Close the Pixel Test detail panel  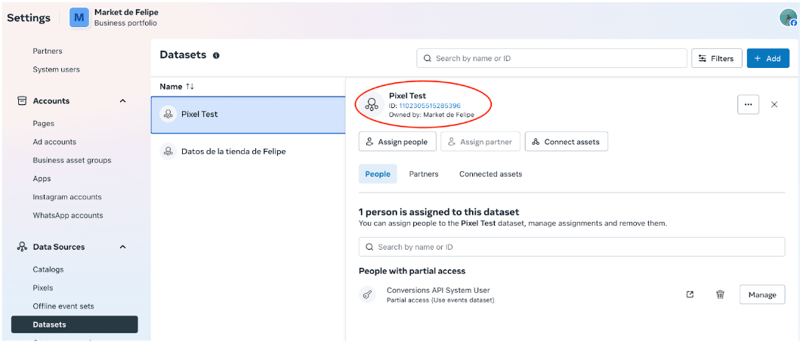click(x=774, y=104)
